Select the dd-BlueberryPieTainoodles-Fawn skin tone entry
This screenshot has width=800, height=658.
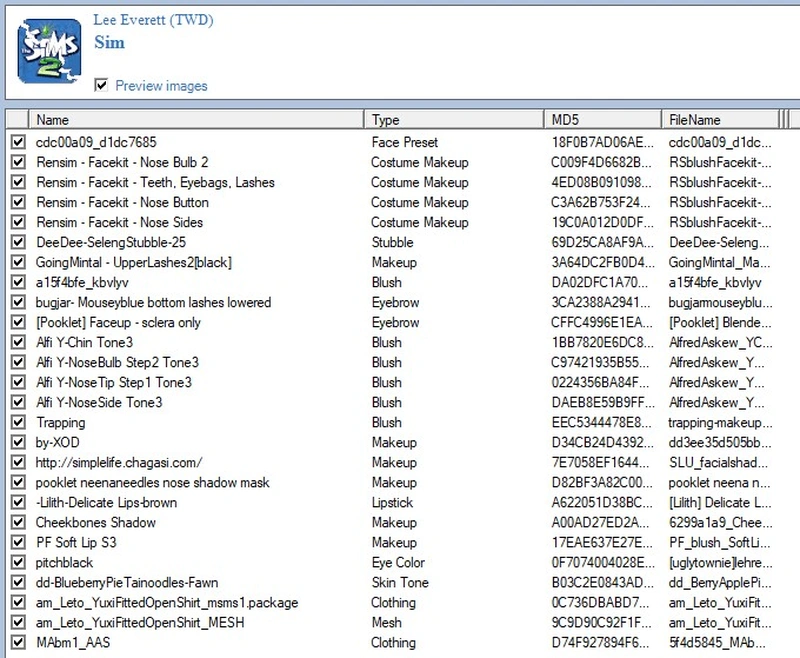point(127,582)
